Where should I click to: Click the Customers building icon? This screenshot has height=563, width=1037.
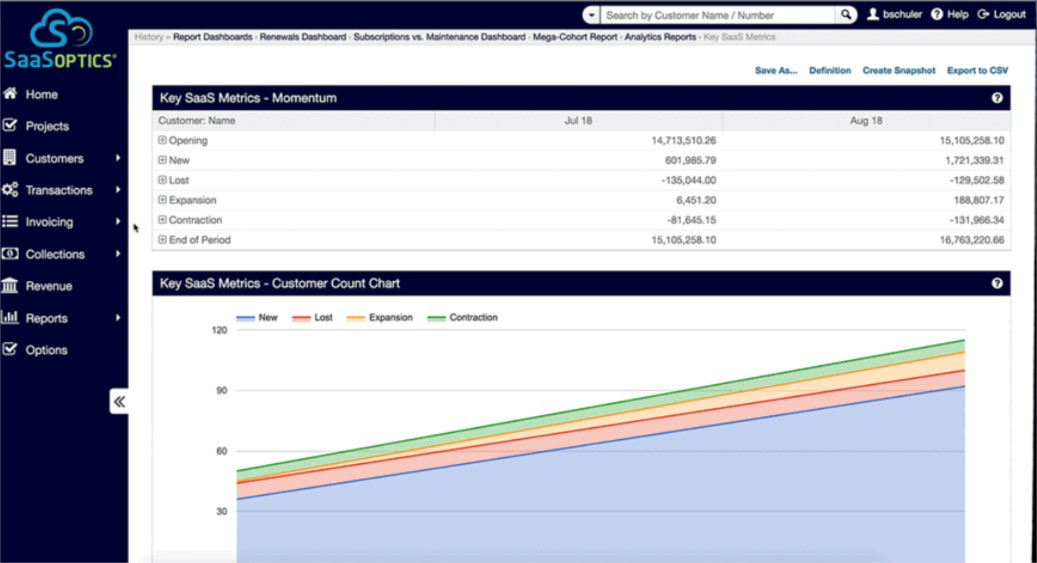pyautogui.click(x=10, y=157)
